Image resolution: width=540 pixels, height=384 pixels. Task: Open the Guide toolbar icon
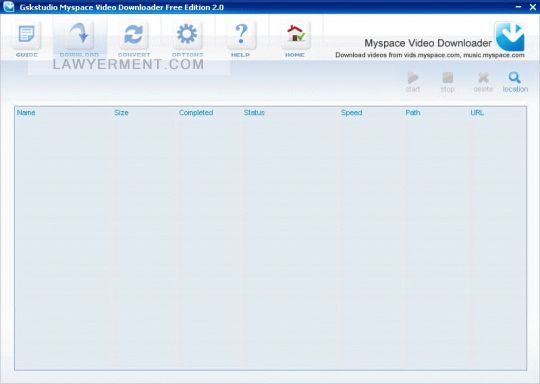pyautogui.click(x=27, y=36)
